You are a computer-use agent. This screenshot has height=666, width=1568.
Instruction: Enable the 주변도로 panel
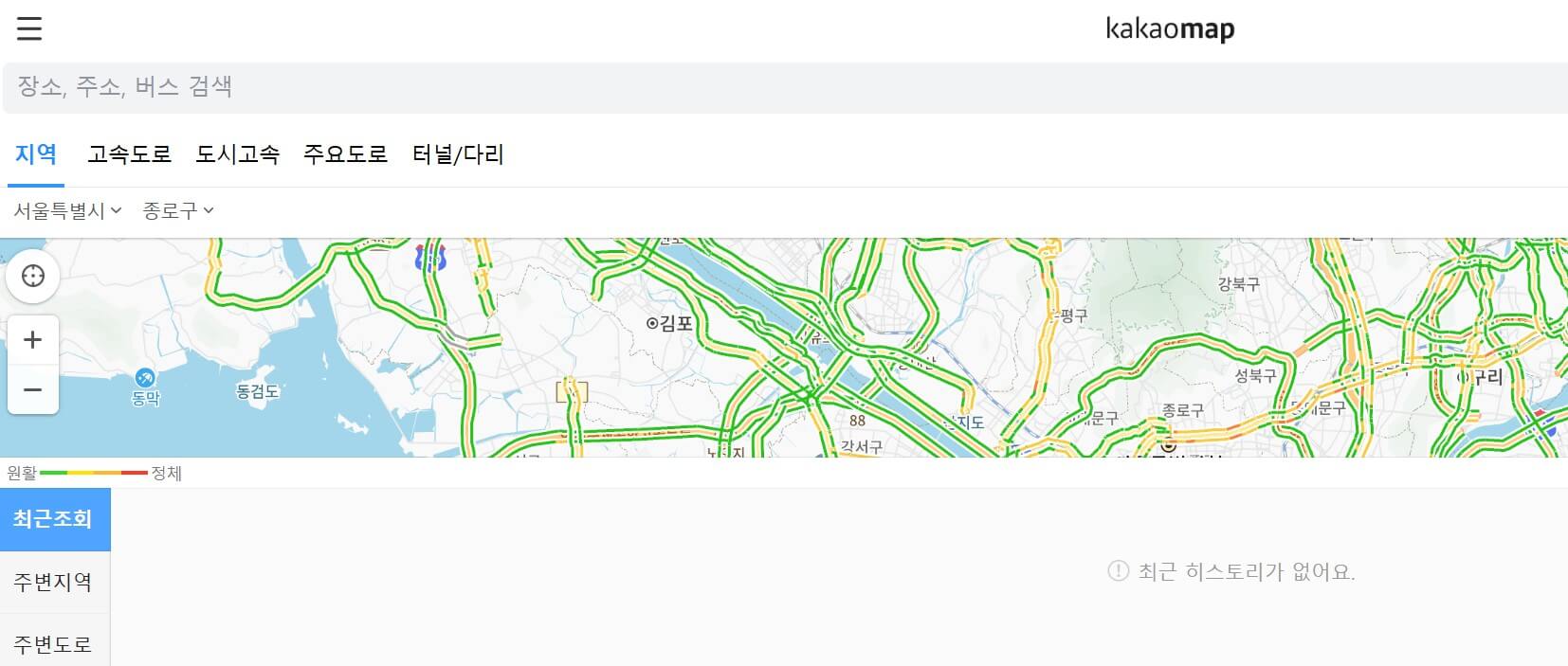coord(51,643)
